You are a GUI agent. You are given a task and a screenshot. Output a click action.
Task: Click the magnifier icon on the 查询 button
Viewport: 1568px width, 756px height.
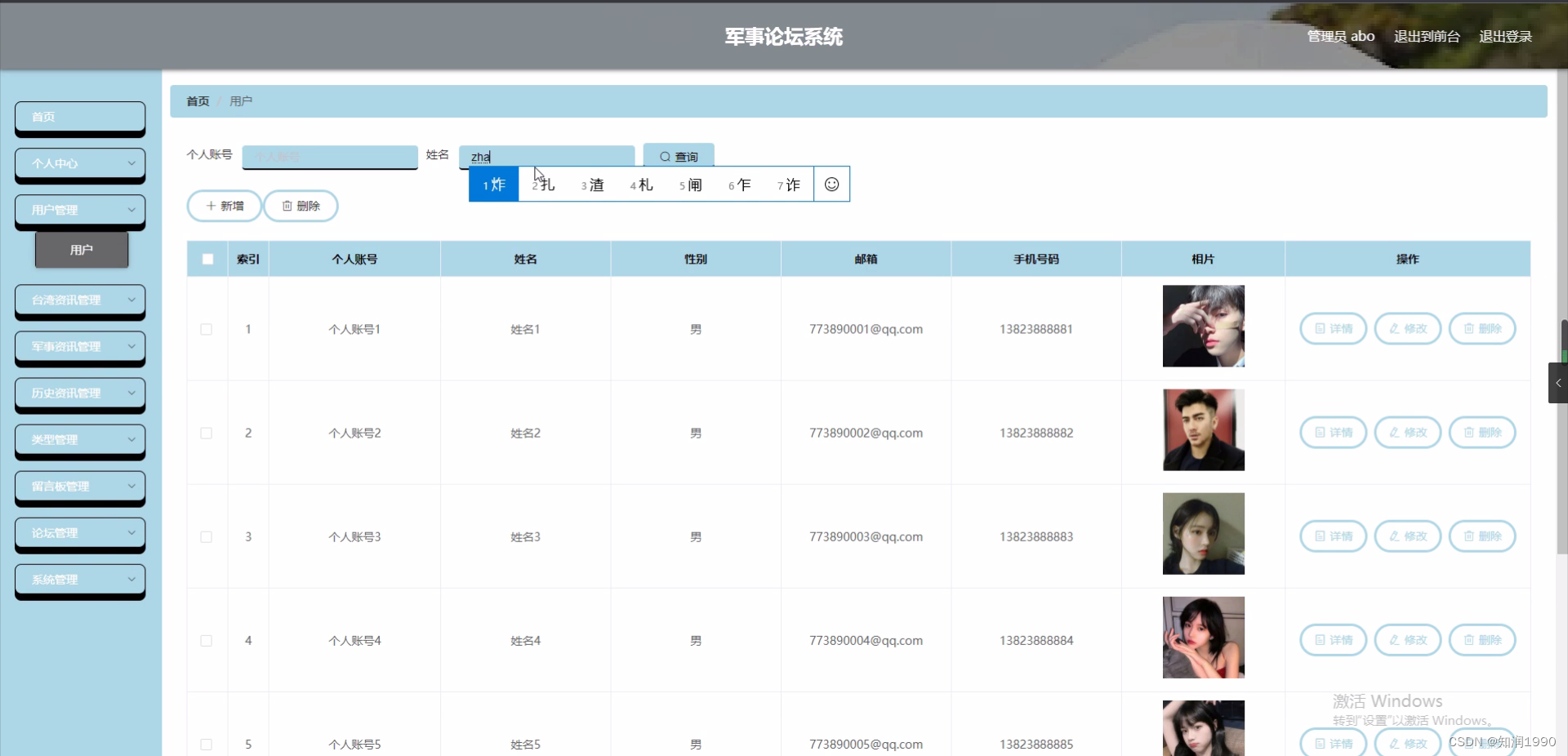[667, 157]
